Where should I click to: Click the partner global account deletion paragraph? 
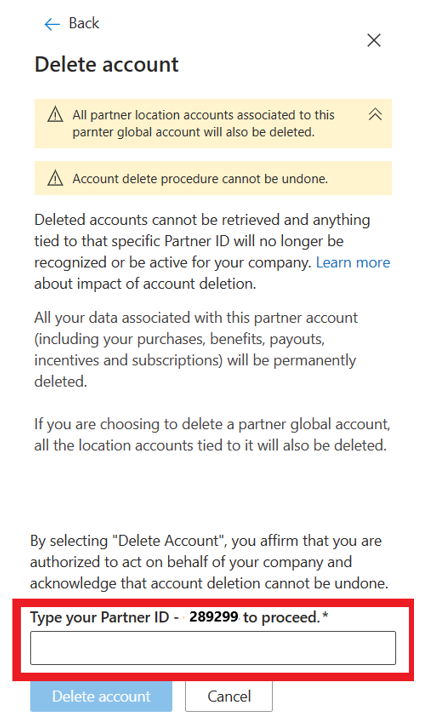pyautogui.click(x=212, y=434)
